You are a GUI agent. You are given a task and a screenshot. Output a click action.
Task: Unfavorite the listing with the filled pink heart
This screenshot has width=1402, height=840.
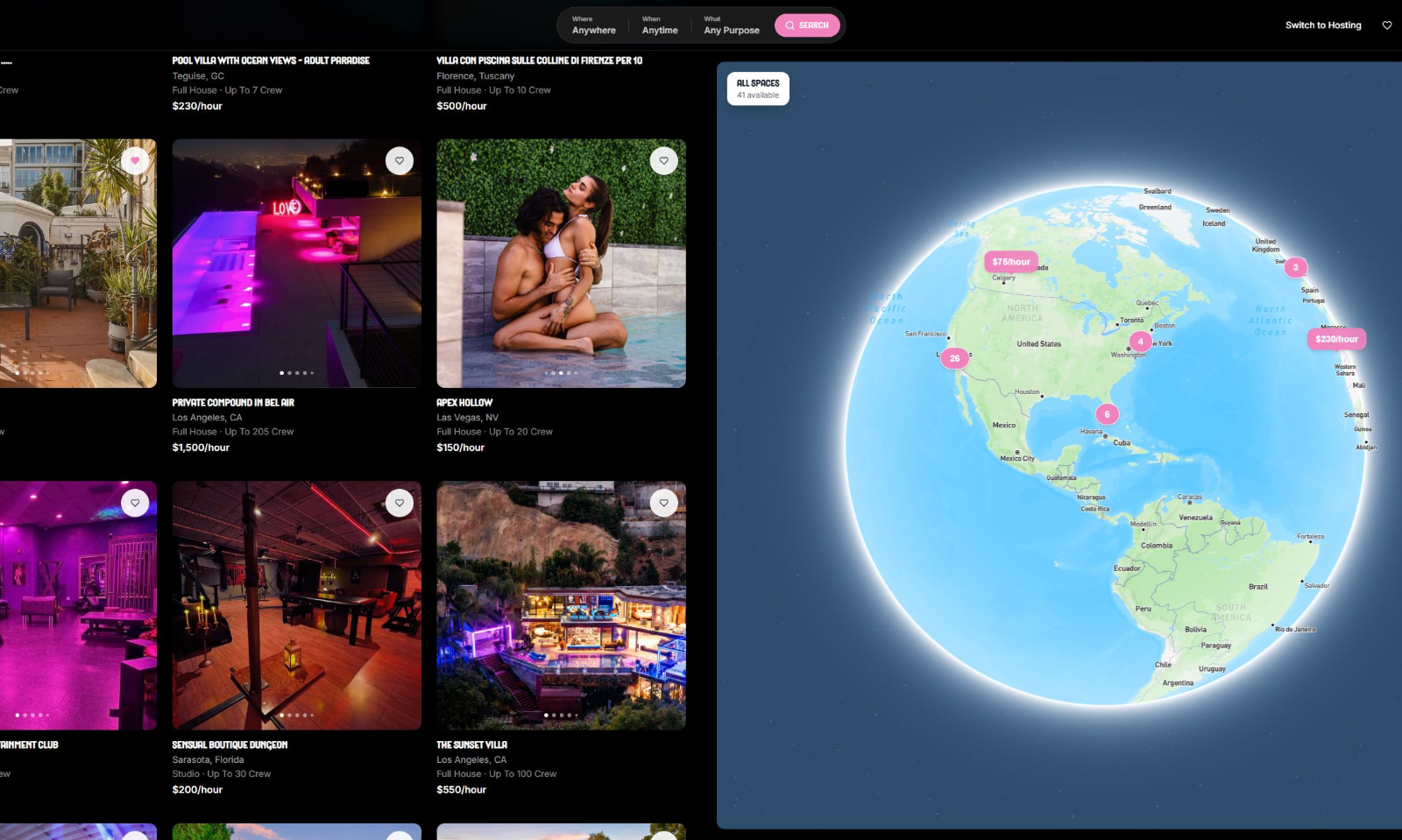tap(135, 160)
